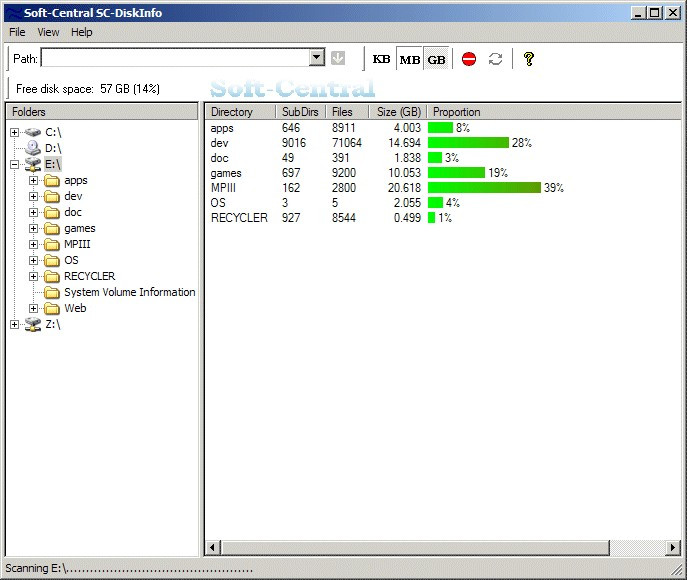The width and height of the screenshot is (687, 580).
Task: Click the System Volume Information folder icon
Action: click(x=52, y=292)
